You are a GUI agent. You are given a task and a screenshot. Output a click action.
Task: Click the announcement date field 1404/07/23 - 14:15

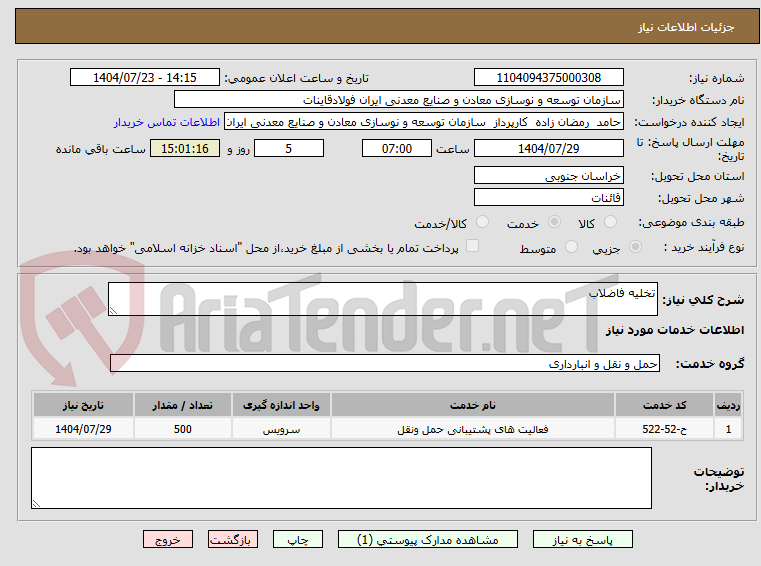145,77
